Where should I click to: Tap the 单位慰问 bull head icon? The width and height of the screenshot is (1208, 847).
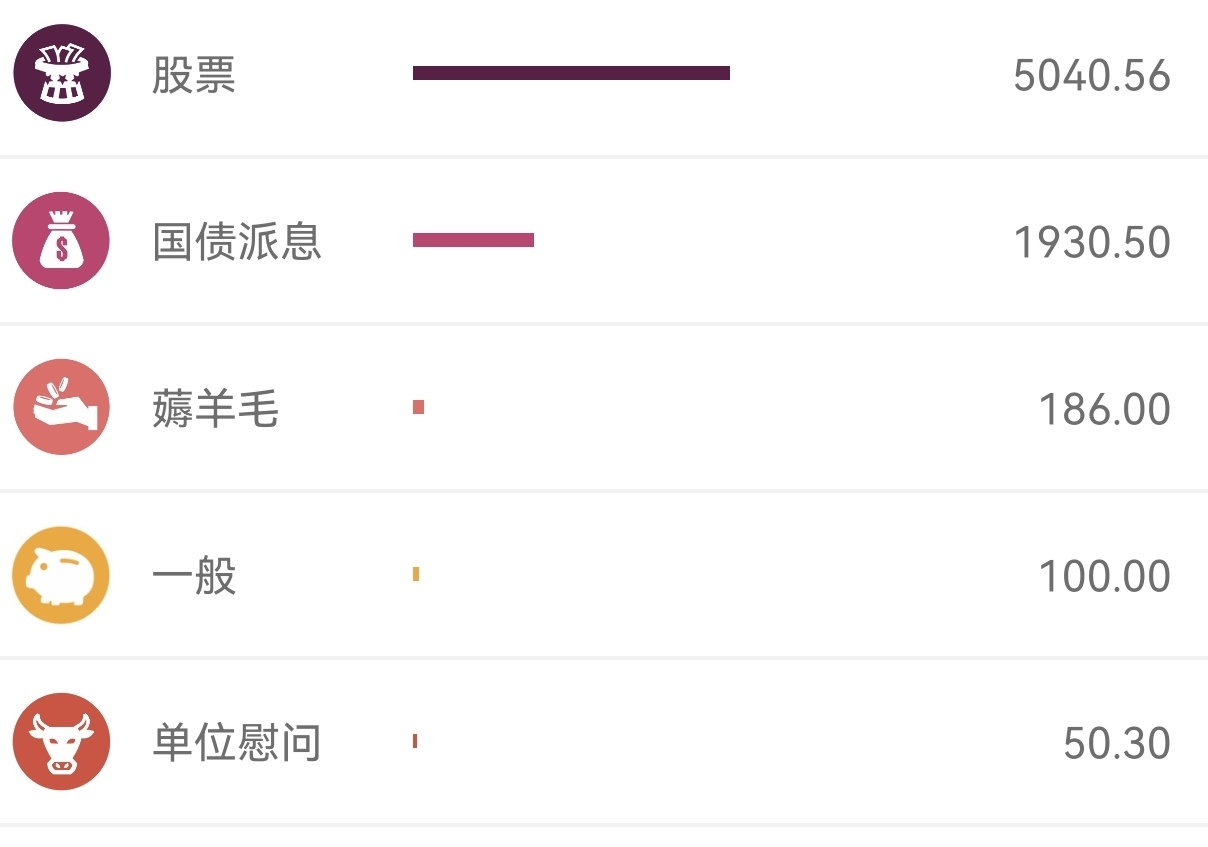[61, 742]
